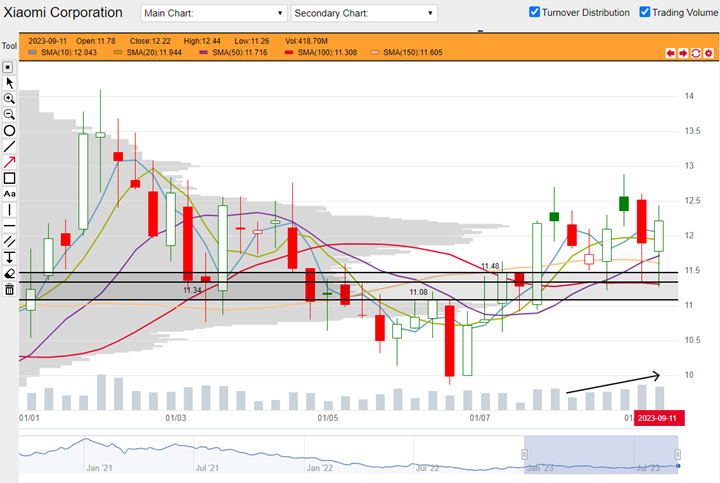720x483 pixels.
Task: Choose the parallel channel lines tool
Action: pos(9,242)
